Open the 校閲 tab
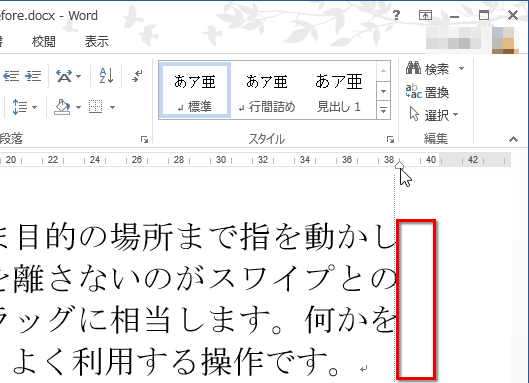The width and height of the screenshot is (529, 383). (x=44, y=42)
